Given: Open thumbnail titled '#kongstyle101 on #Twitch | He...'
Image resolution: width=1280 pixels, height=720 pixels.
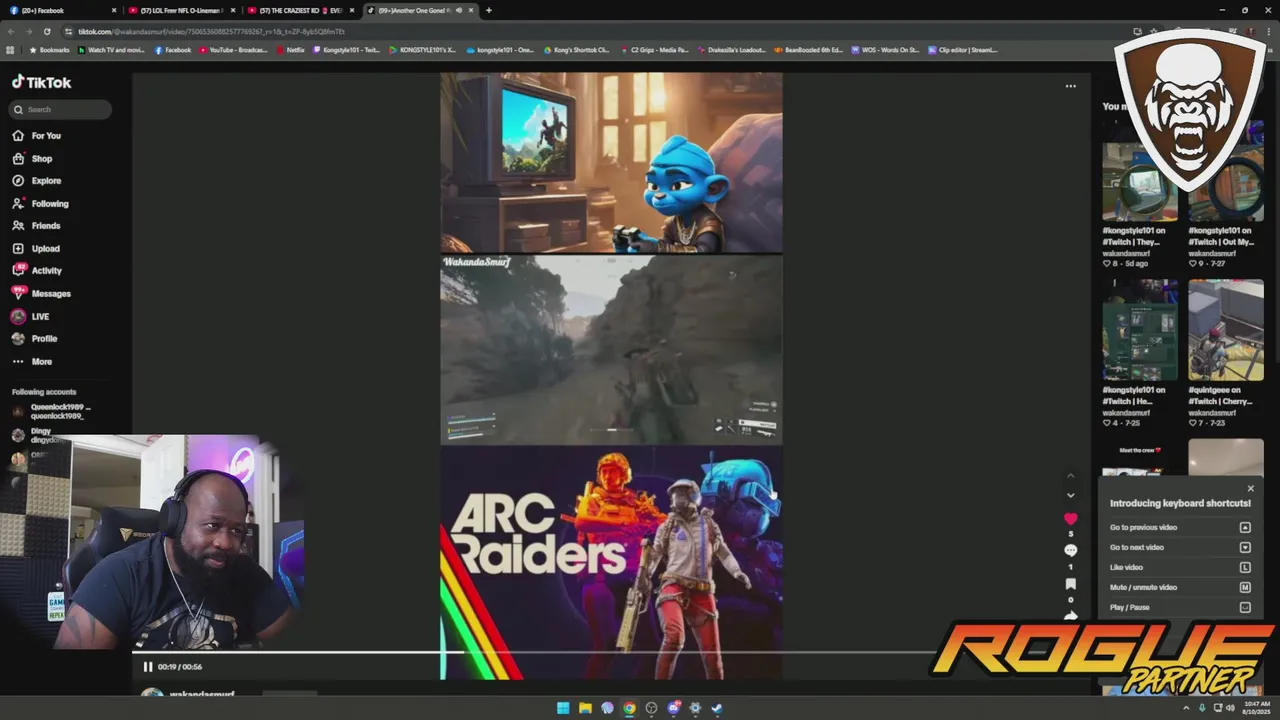Looking at the screenshot, I should tap(1140, 330).
